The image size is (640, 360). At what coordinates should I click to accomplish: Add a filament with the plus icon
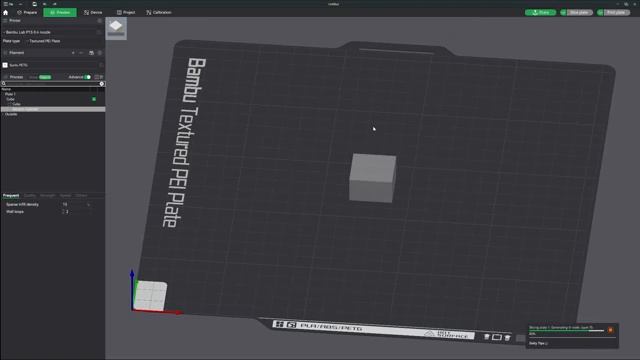pos(73,53)
